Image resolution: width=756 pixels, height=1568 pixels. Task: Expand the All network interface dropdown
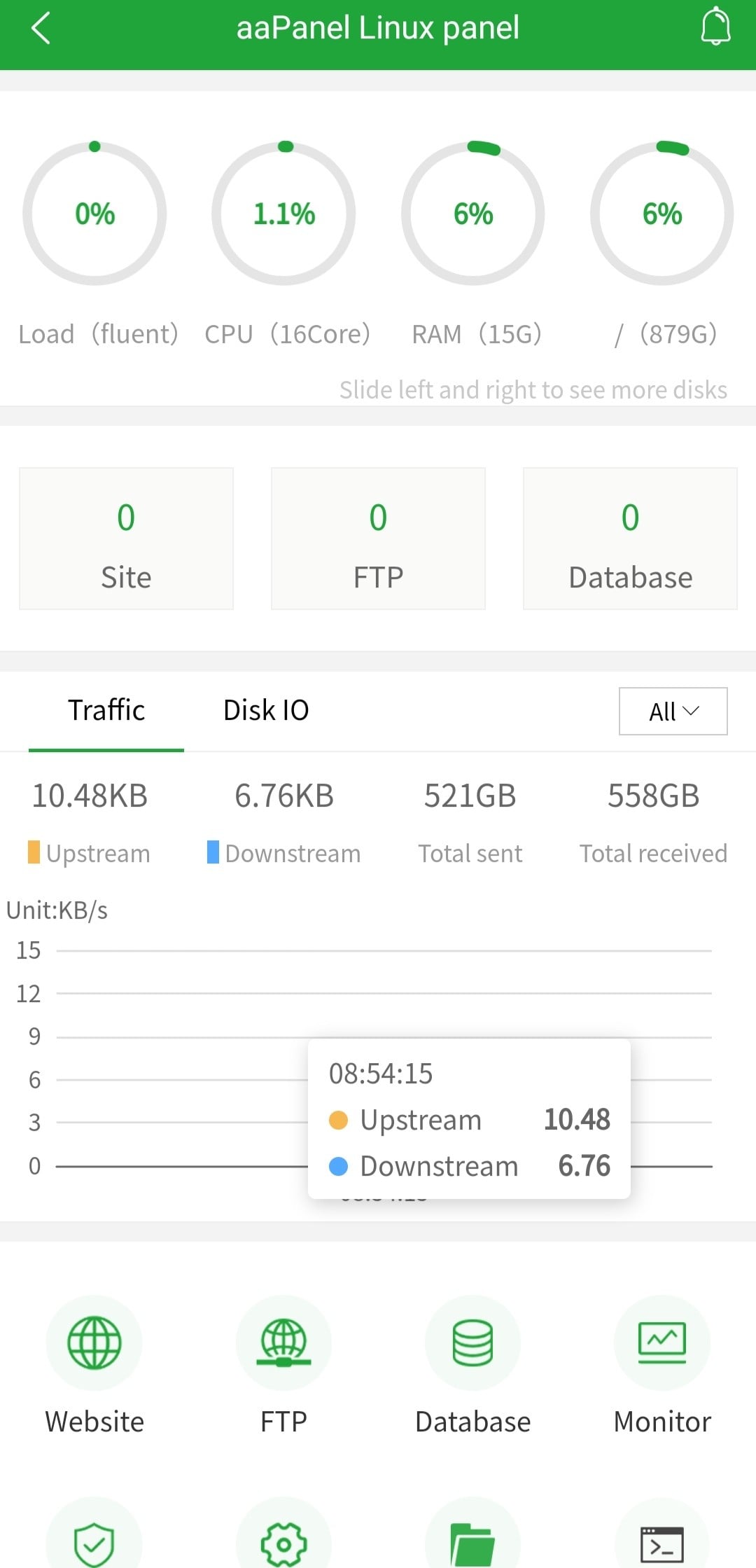pyautogui.click(x=673, y=712)
